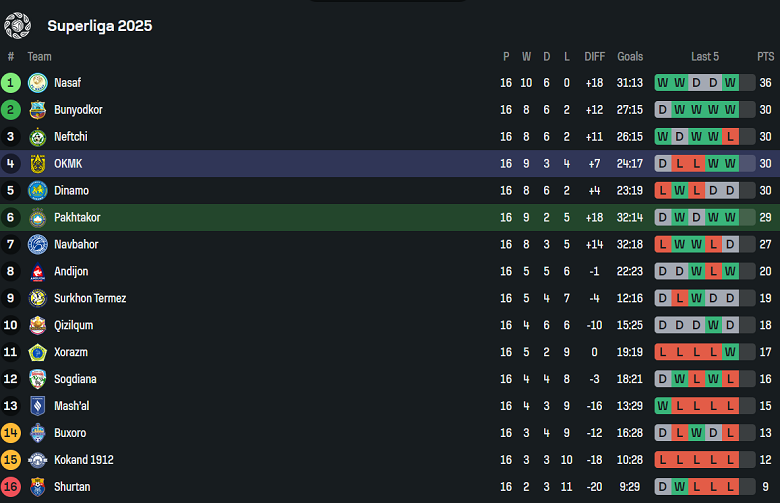Click the Nasaf club crest
This screenshot has height=503, width=780.
(38, 83)
